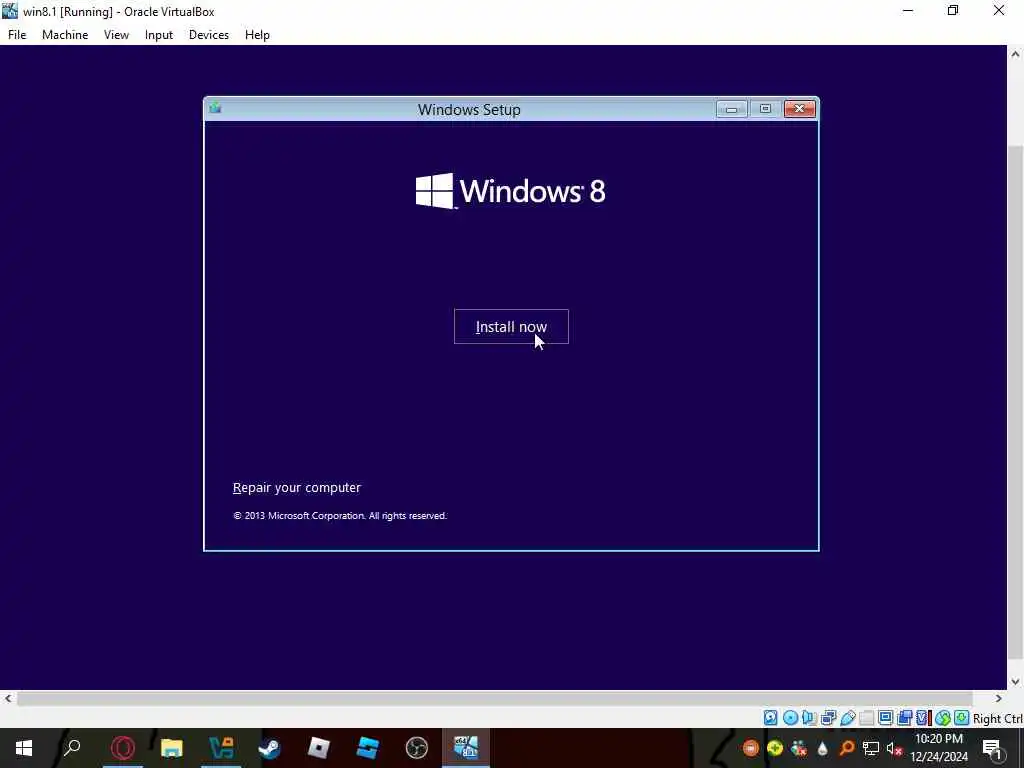Screen dimensions: 1024x768
Task: Click the recording status icon
Action: [x=904, y=718]
